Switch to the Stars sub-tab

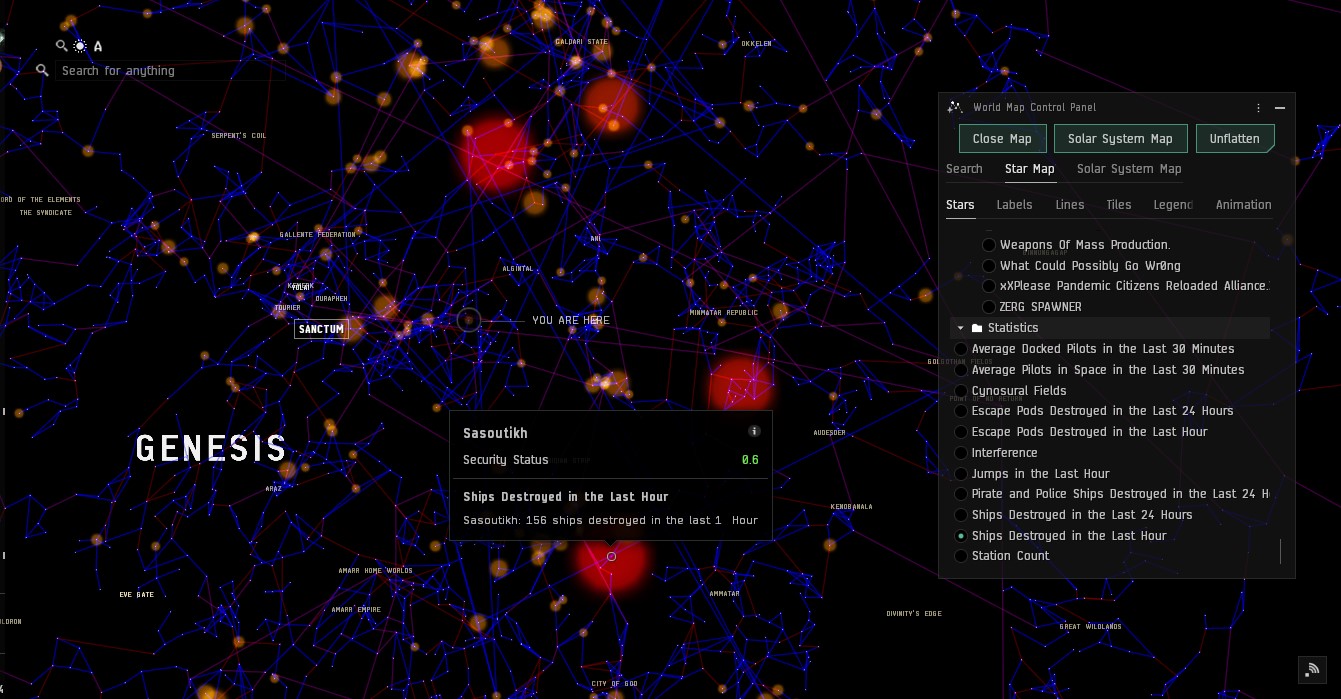[960, 205]
